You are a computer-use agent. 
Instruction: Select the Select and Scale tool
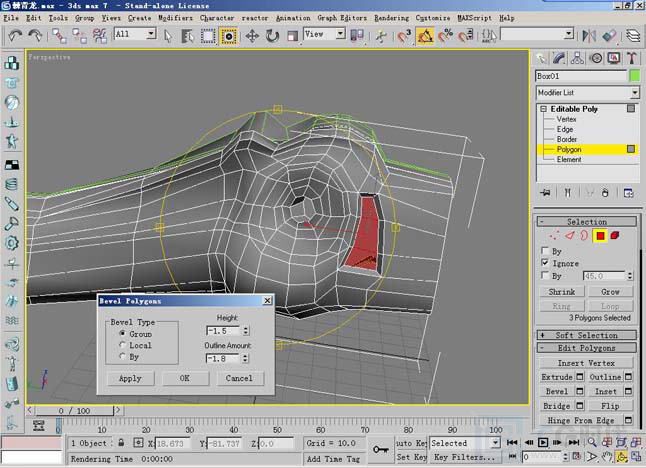point(292,36)
